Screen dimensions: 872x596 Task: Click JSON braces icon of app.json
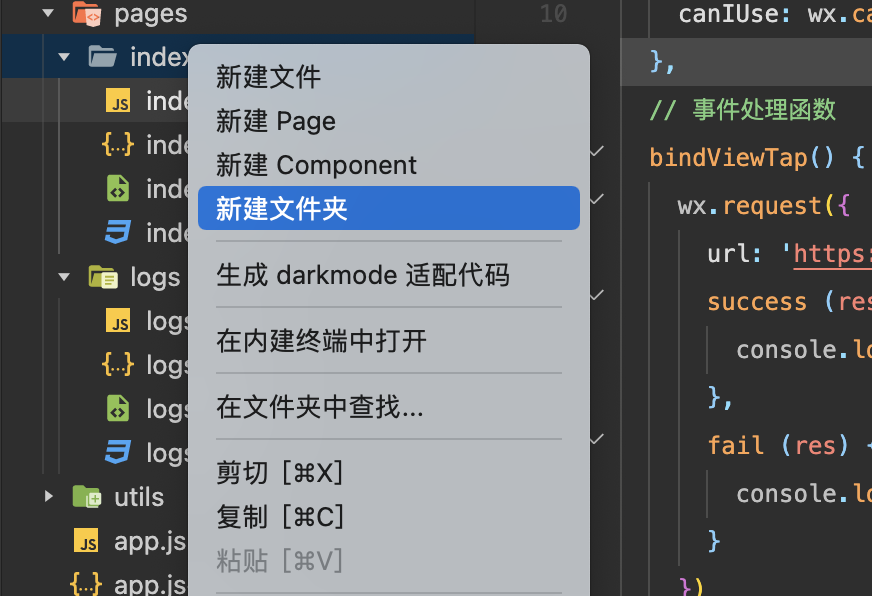click(x=86, y=584)
